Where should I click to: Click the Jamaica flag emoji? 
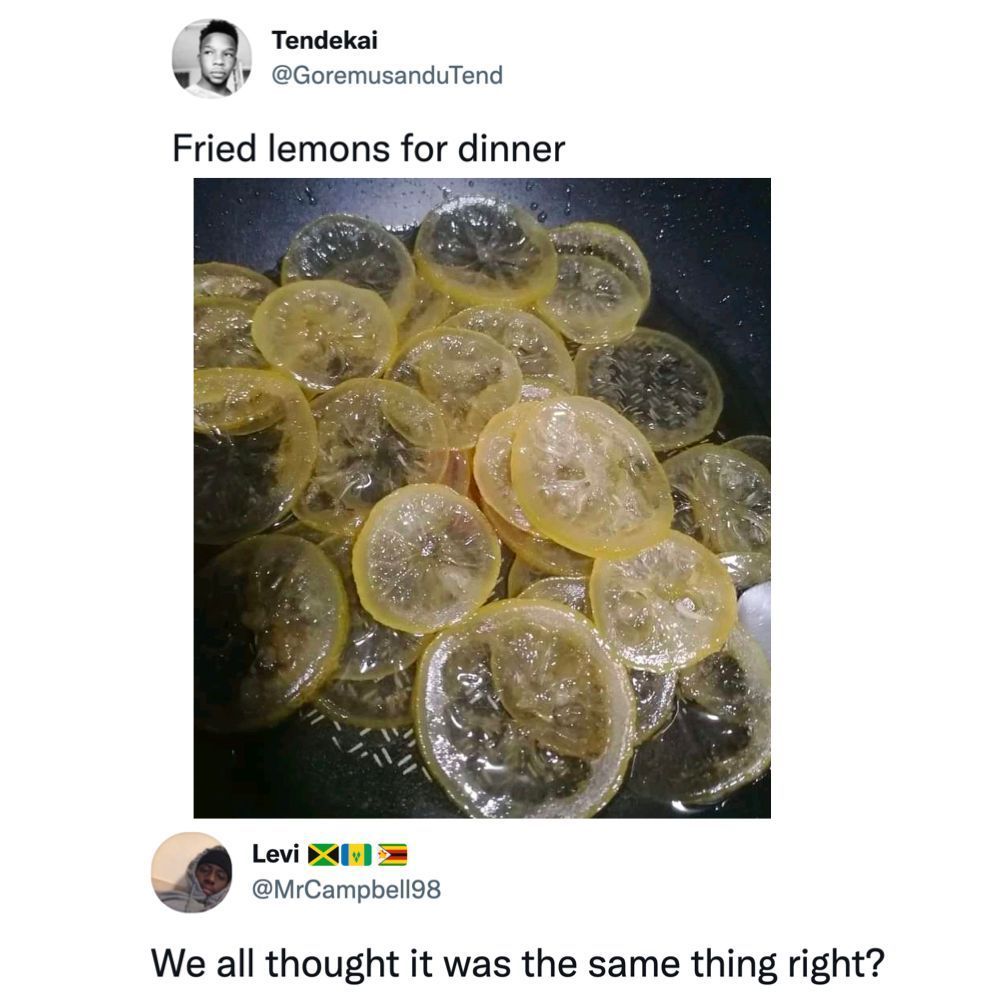[323, 856]
